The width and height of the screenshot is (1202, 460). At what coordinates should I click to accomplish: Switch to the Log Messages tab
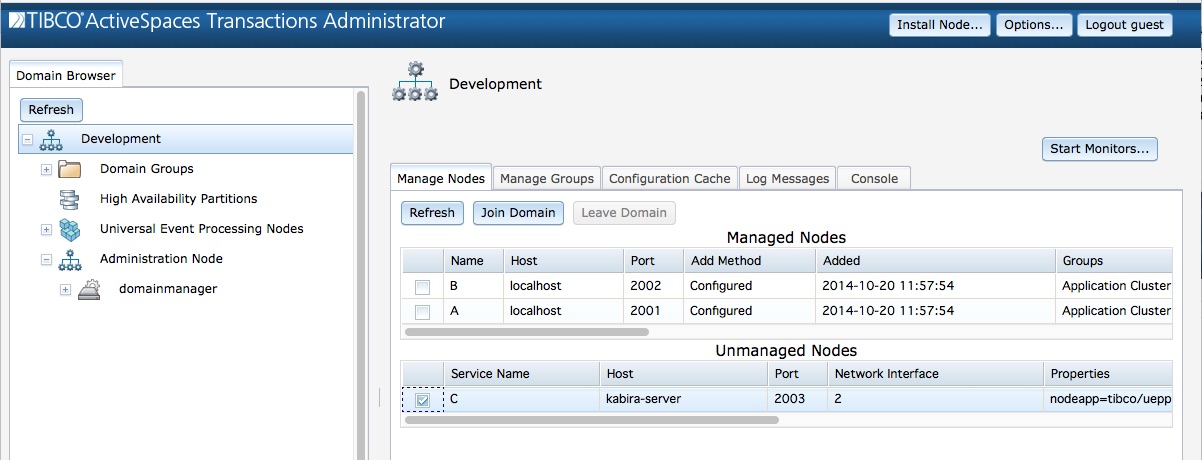pyautogui.click(x=787, y=178)
